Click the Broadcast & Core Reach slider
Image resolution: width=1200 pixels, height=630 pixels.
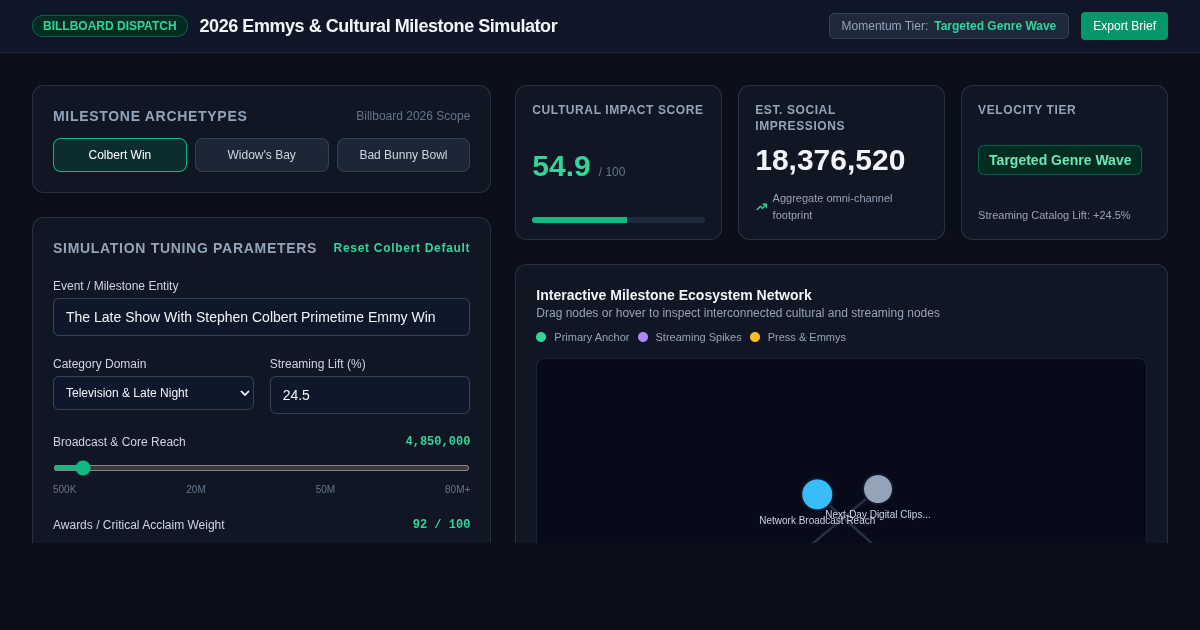pos(261,468)
